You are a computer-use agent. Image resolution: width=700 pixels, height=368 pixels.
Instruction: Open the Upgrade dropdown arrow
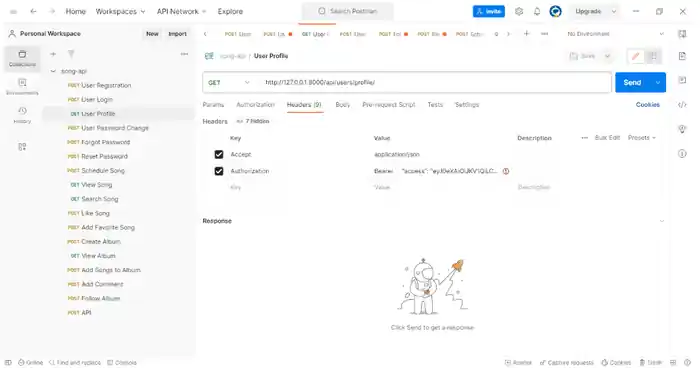(614, 11)
